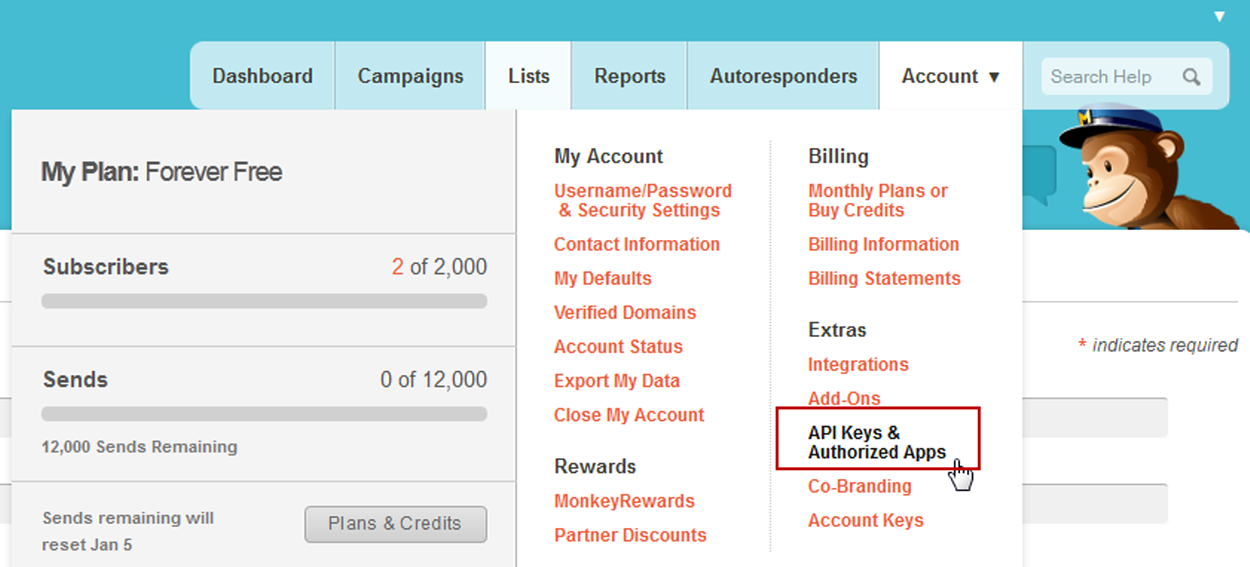
Task: Go to the Lists tab
Action: point(528,76)
